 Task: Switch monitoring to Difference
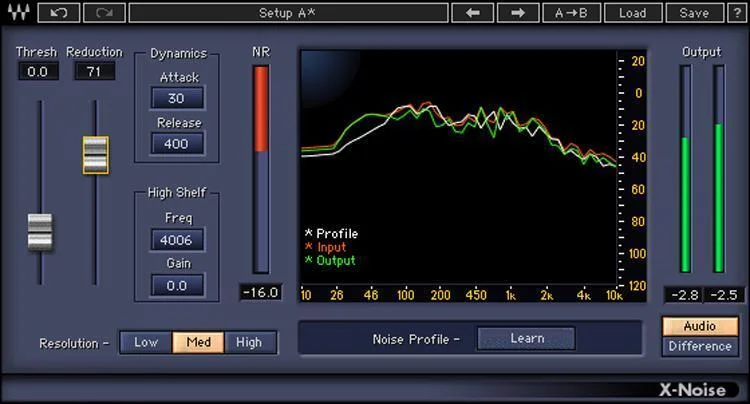coord(700,346)
